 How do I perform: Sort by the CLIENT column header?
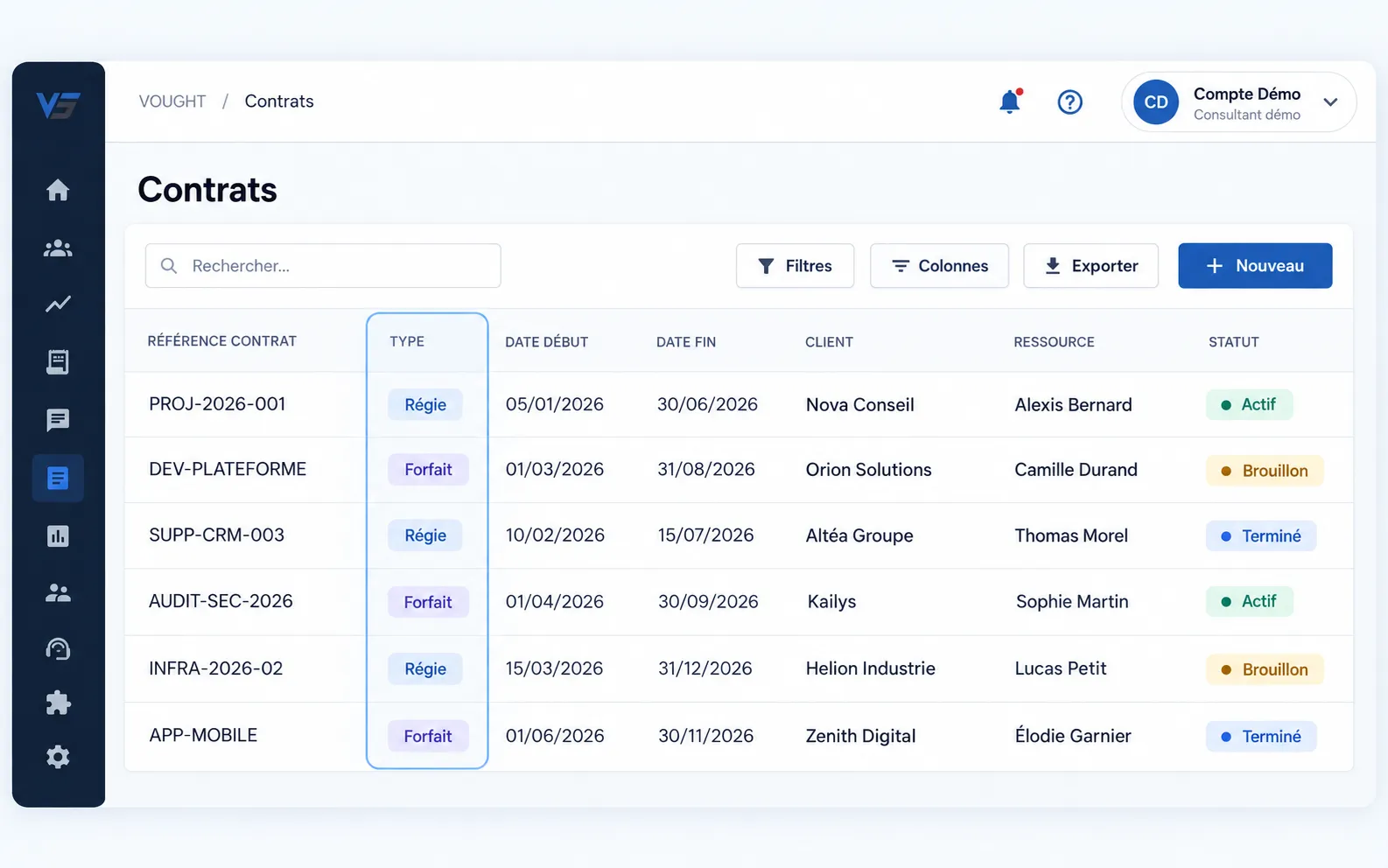(x=829, y=342)
